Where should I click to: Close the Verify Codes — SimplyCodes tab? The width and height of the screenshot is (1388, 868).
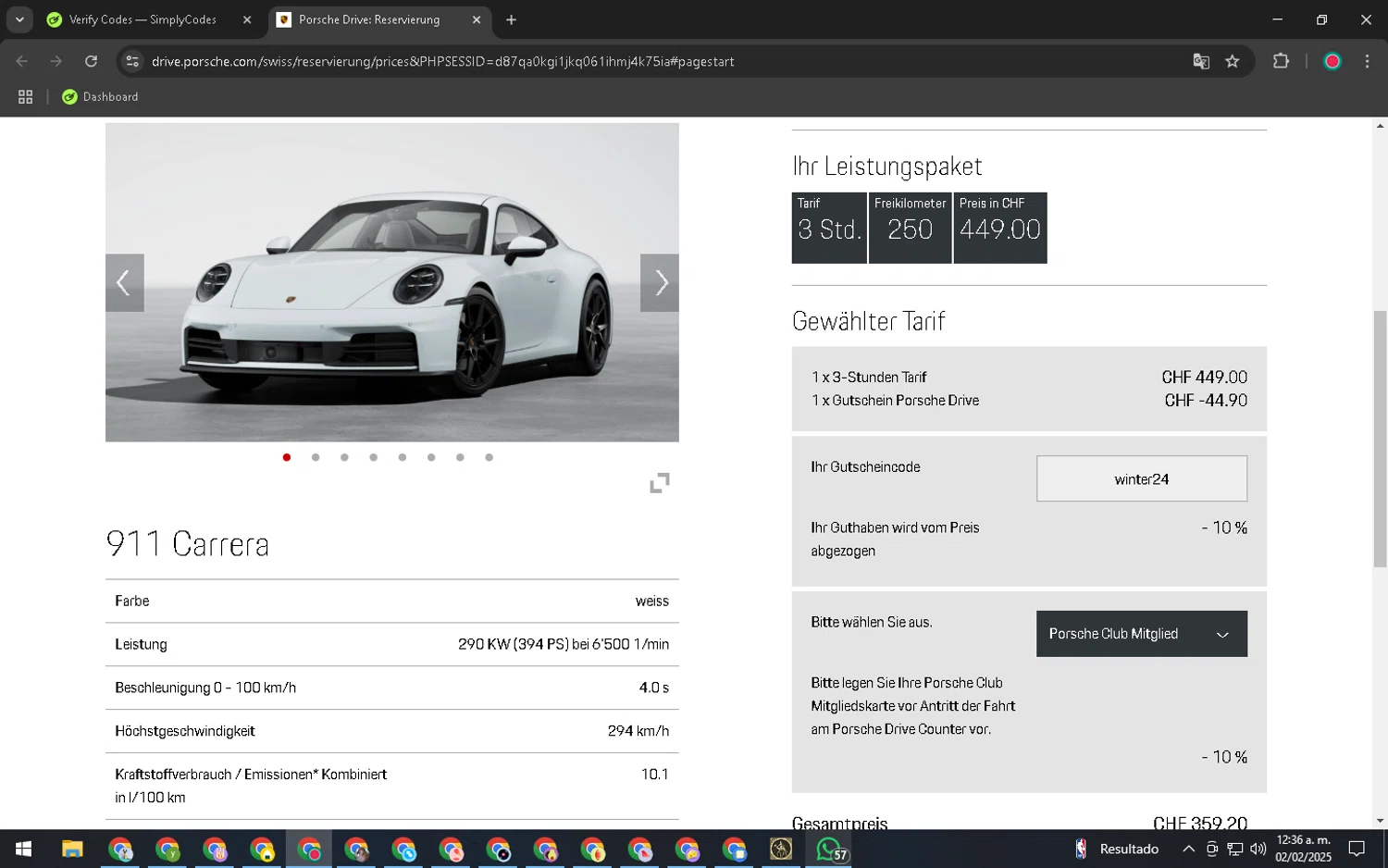[x=247, y=19]
